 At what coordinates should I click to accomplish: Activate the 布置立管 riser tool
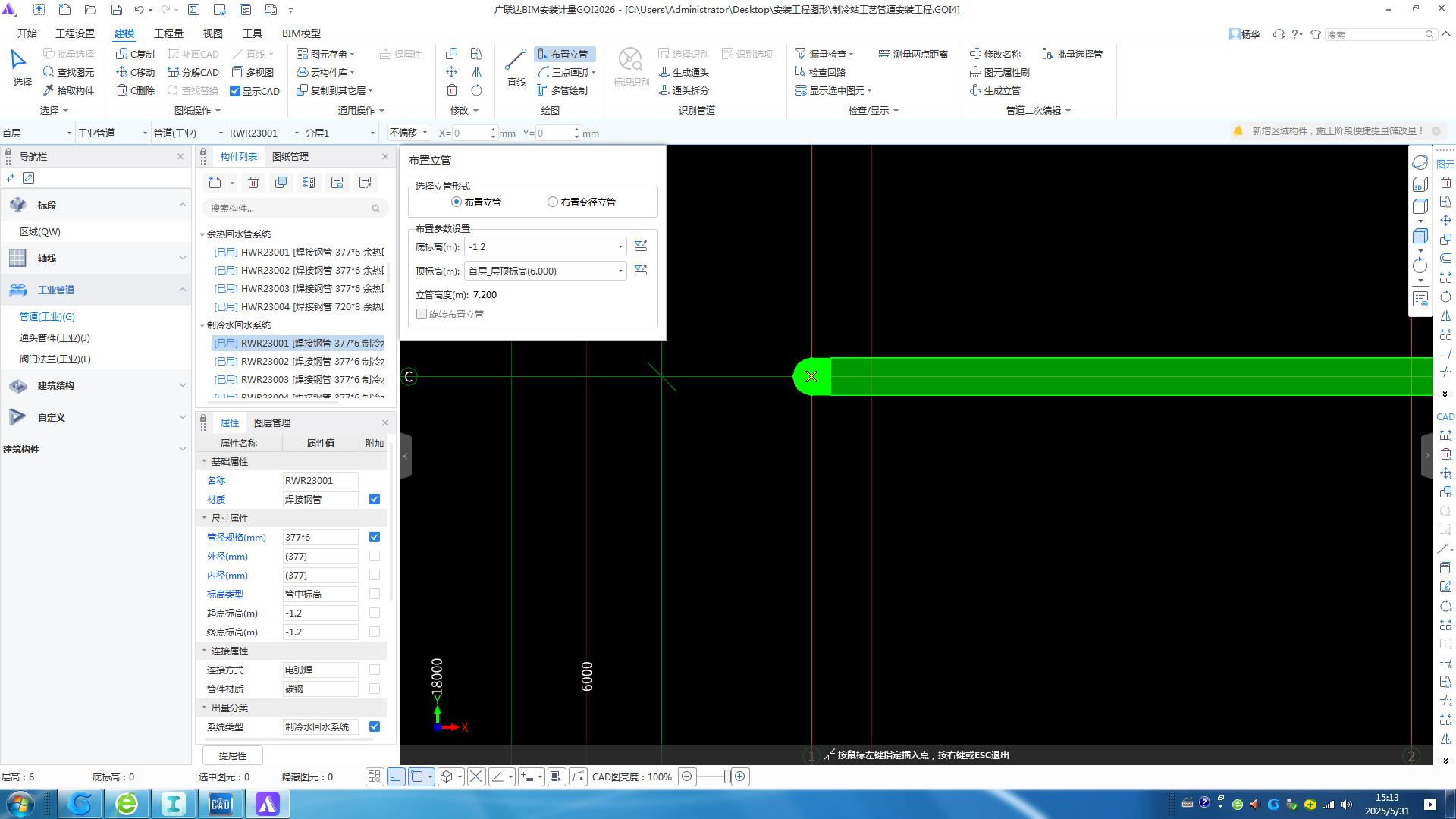pyautogui.click(x=563, y=54)
